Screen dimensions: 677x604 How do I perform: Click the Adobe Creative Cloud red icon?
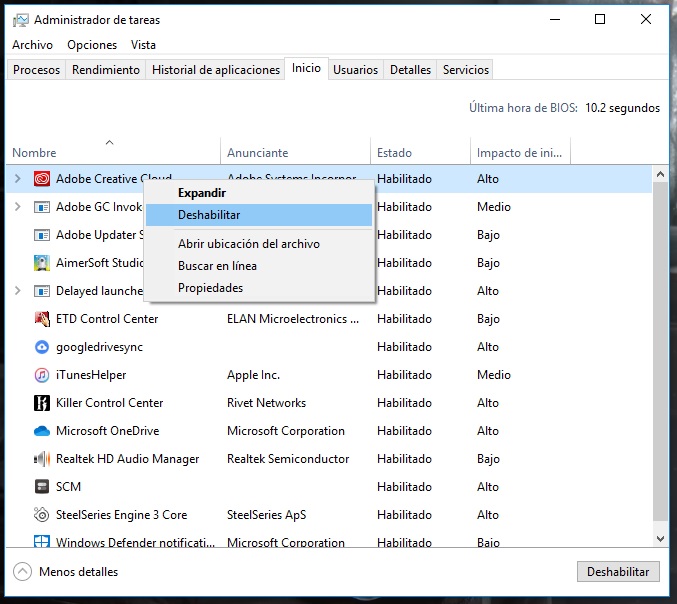point(42,178)
